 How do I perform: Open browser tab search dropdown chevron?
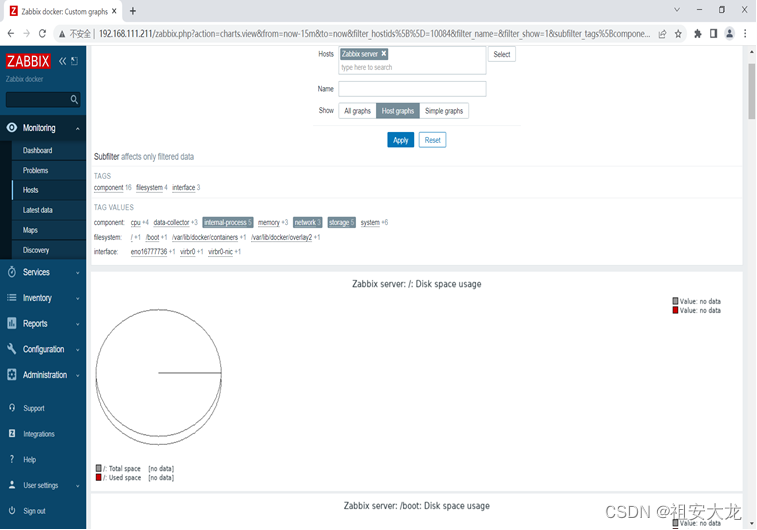point(677,10)
